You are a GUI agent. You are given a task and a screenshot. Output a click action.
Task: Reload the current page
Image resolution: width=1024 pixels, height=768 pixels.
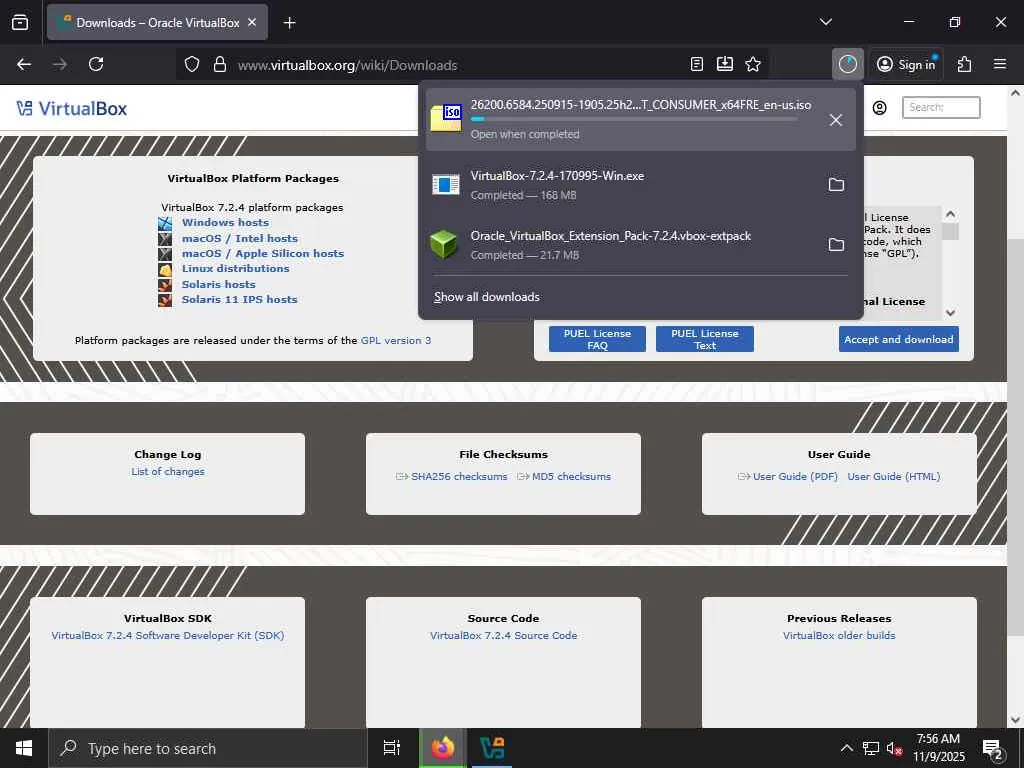tap(96, 64)
